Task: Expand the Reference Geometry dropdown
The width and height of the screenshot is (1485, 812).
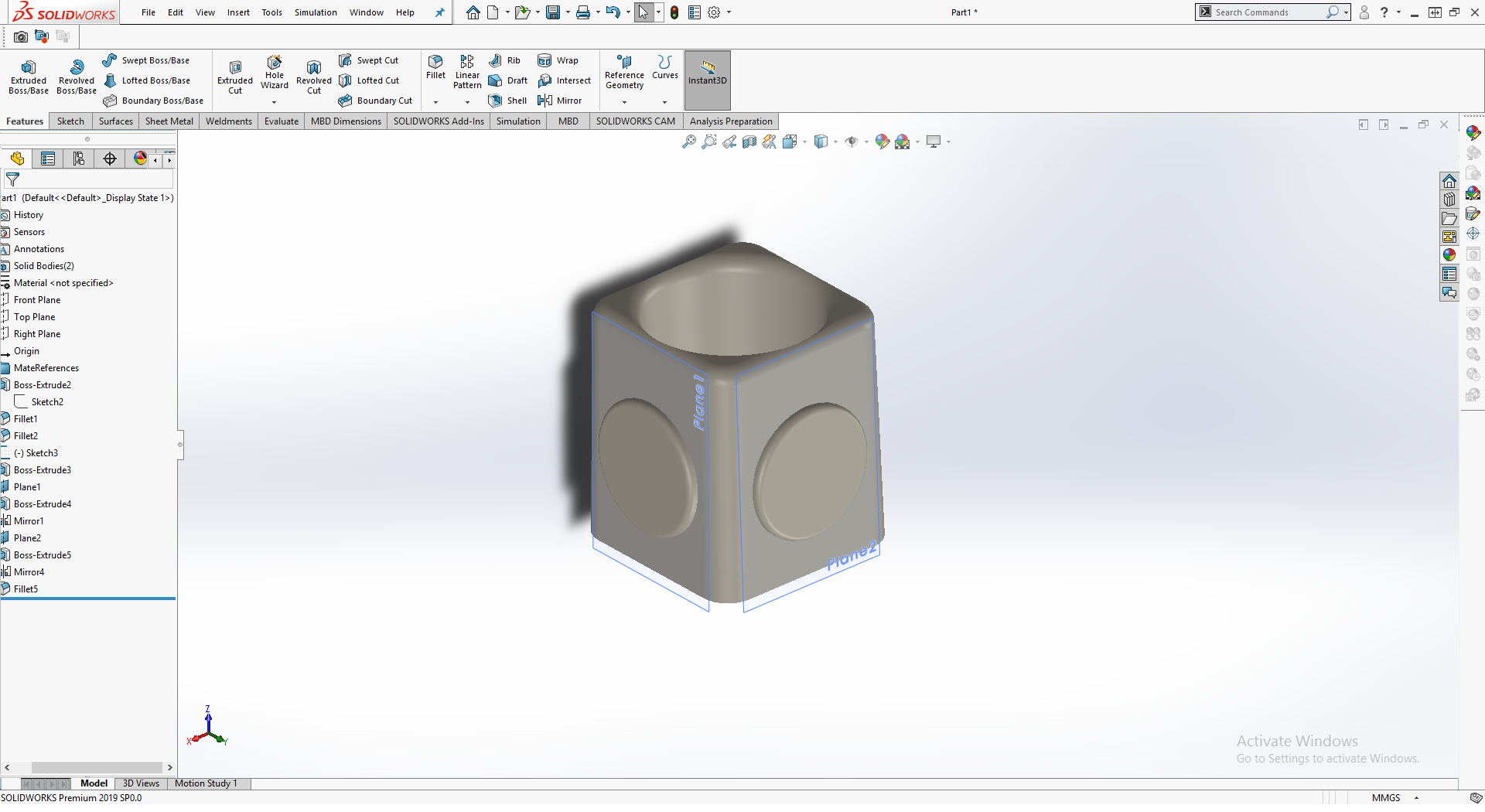Action: 624,102
